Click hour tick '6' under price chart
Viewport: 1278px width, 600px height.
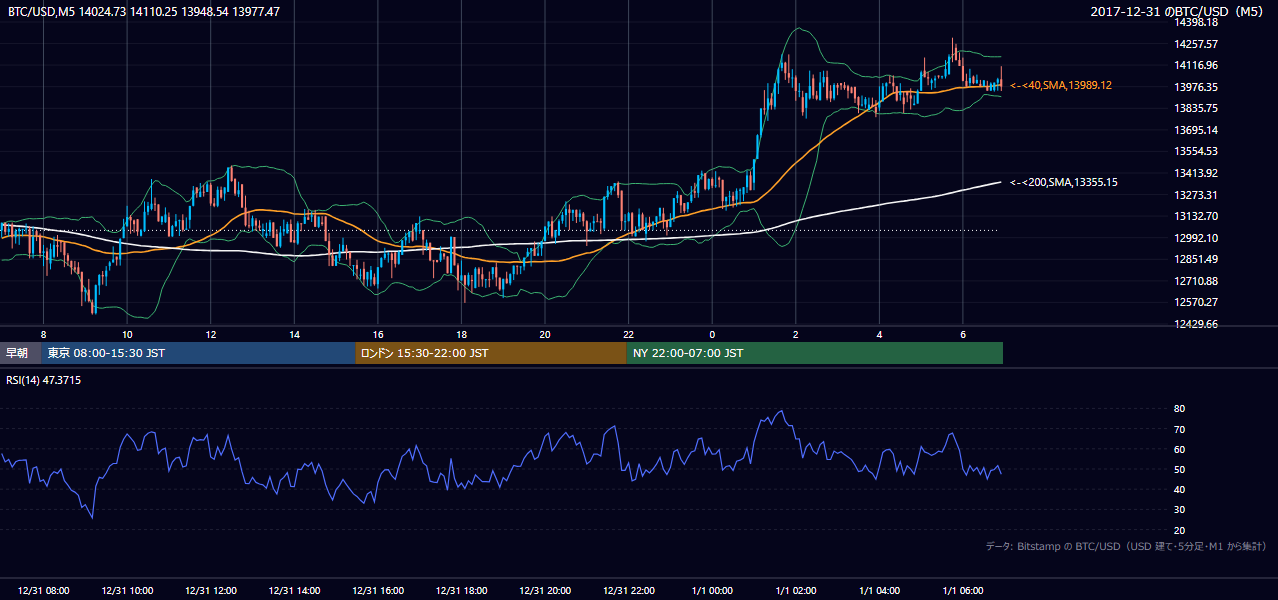[x=963, y=334]
